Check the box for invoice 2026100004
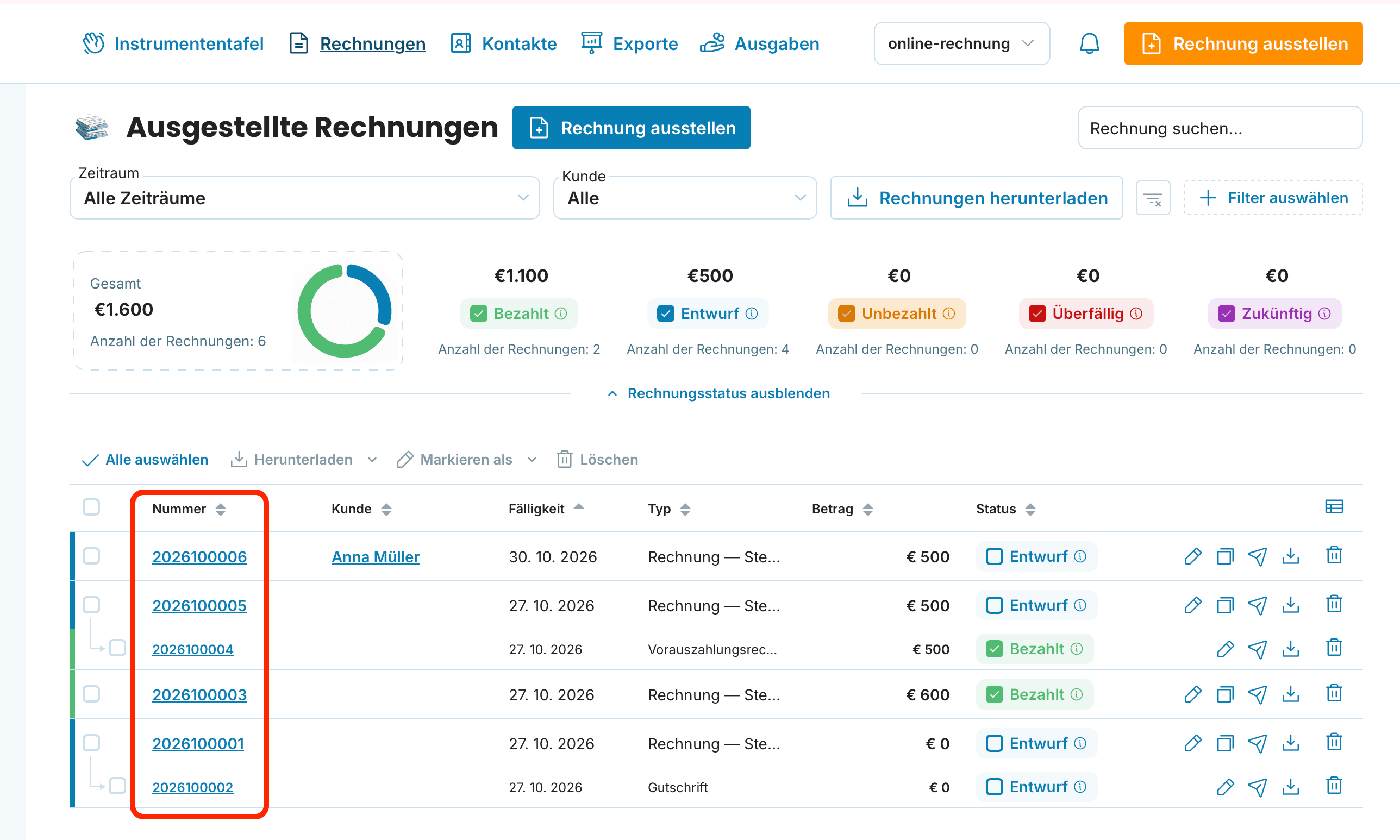Image resolution: width=1400 pixels, height=840 pixels. point(117,648)
